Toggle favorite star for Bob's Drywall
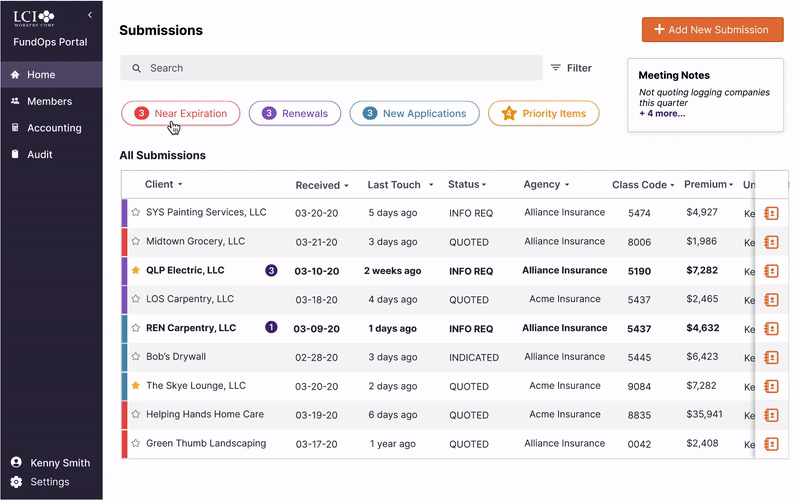Screen dimensions: 800x500 [136, 357]
